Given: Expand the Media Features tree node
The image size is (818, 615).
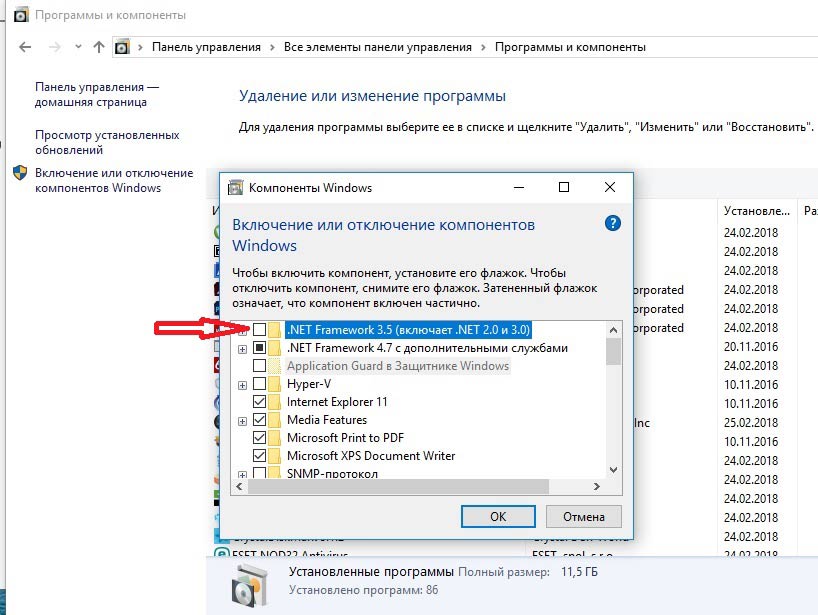Looking at the screenshot, I should tap(242, 421).
